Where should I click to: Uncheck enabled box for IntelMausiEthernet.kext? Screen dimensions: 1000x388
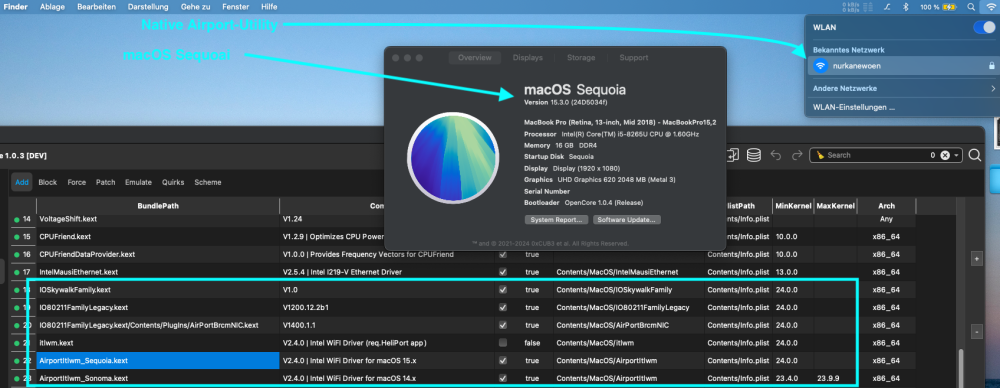point(503,272)
